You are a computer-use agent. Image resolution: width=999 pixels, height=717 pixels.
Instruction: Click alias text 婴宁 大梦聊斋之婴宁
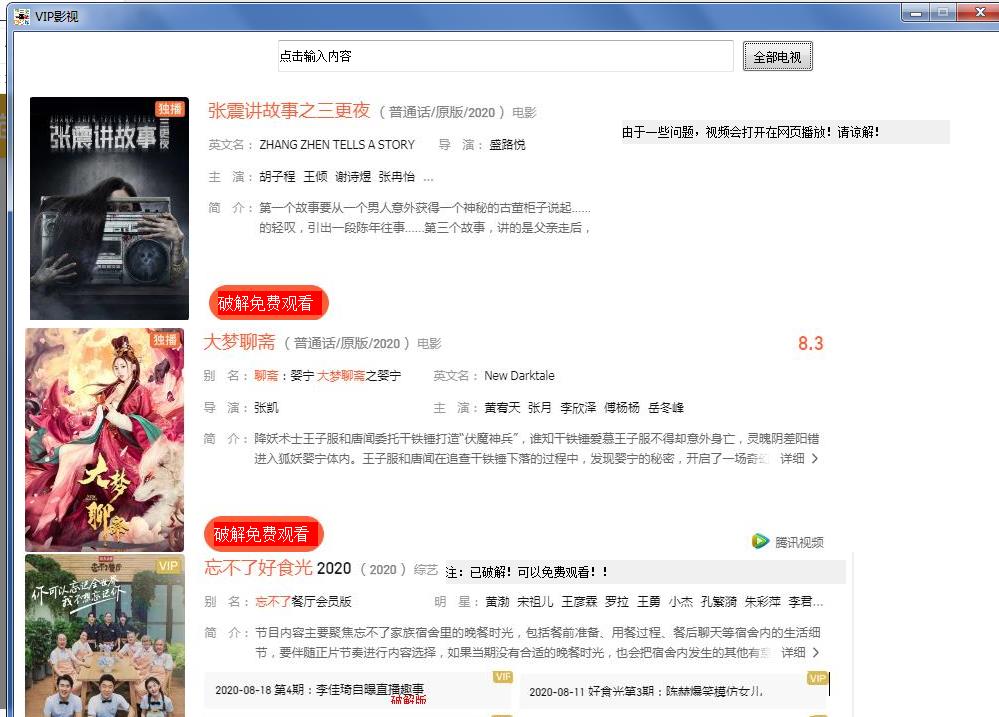tap(345, 375)
